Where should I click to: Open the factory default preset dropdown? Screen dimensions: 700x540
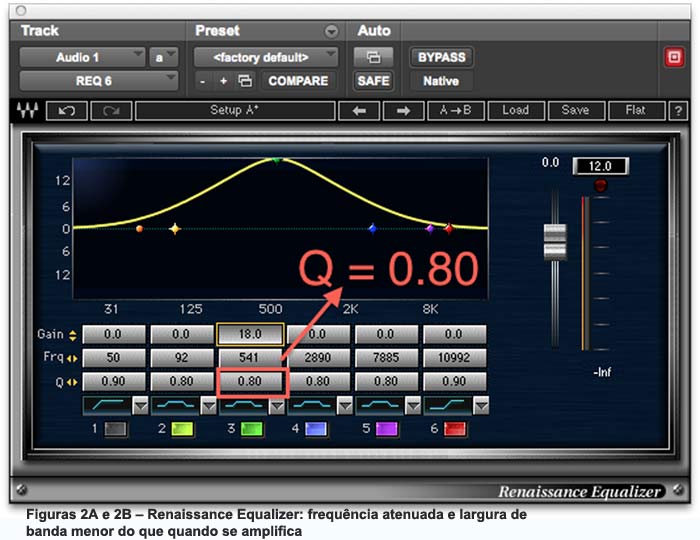tap(266, 57)
